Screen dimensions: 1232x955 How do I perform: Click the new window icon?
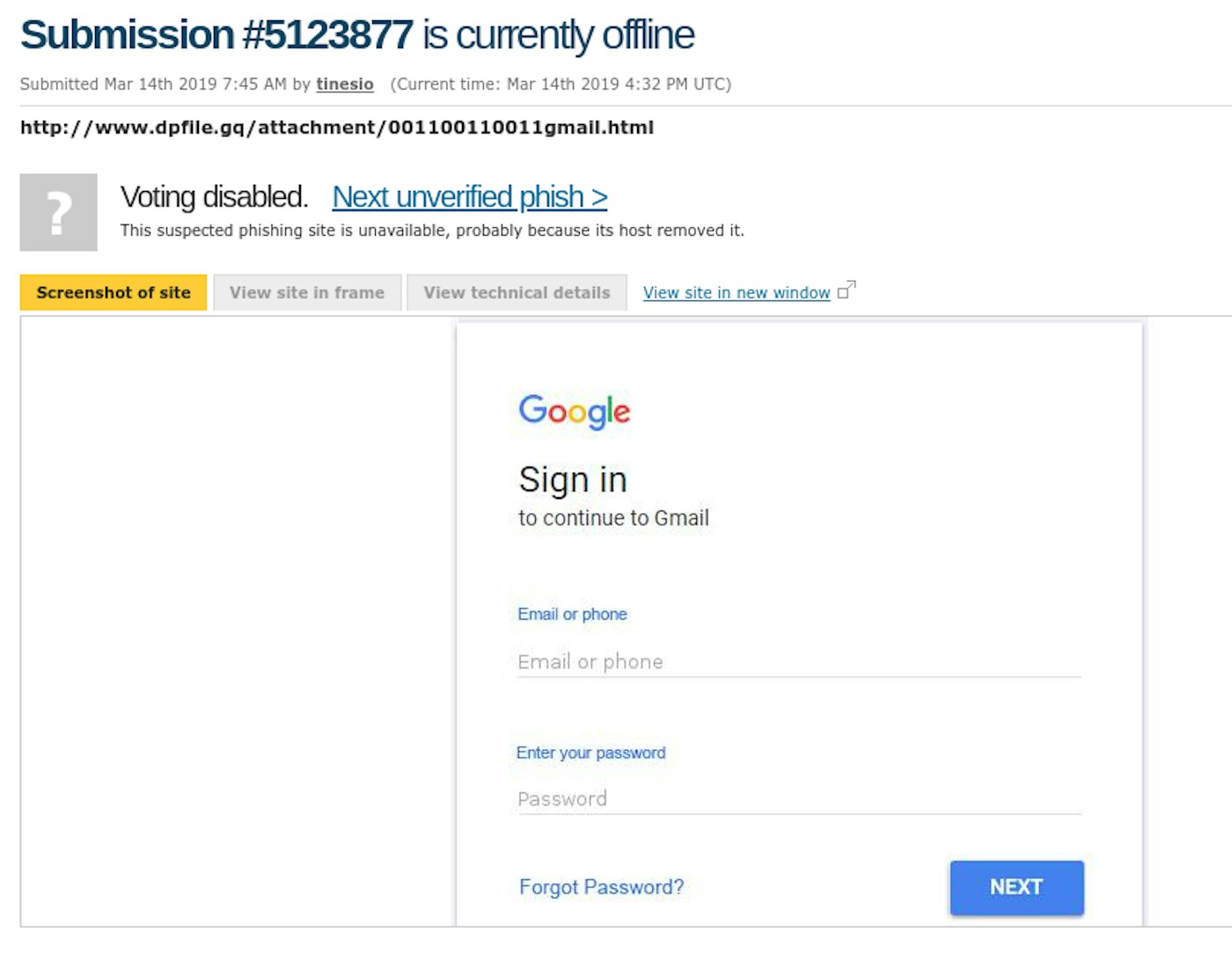pyautogui.click(x=847, y=290)
